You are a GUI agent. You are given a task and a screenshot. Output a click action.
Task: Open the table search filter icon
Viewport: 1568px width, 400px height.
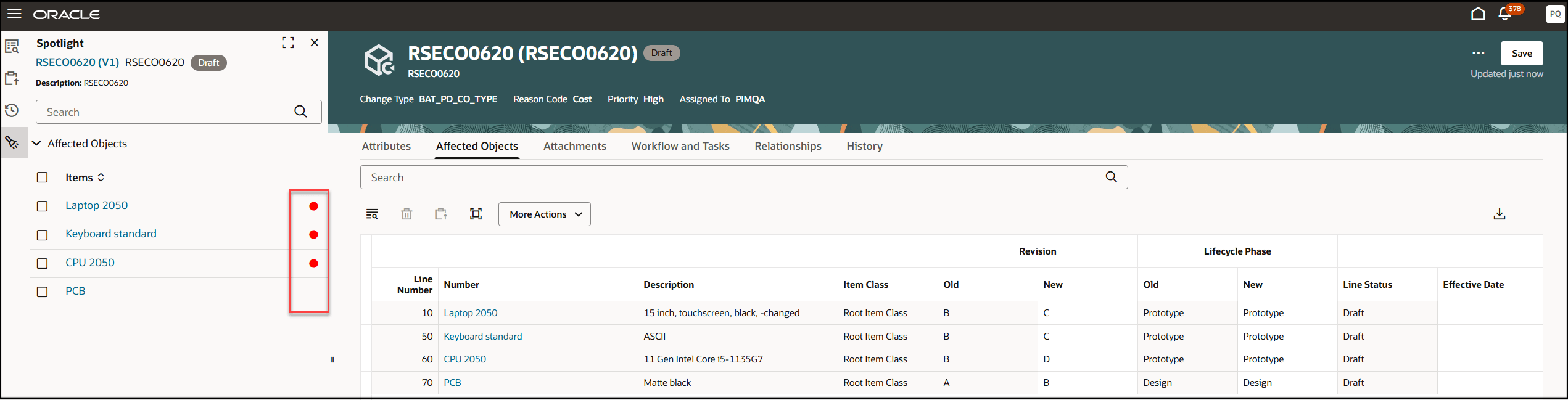pyautogui.click(x=372, y=214)
